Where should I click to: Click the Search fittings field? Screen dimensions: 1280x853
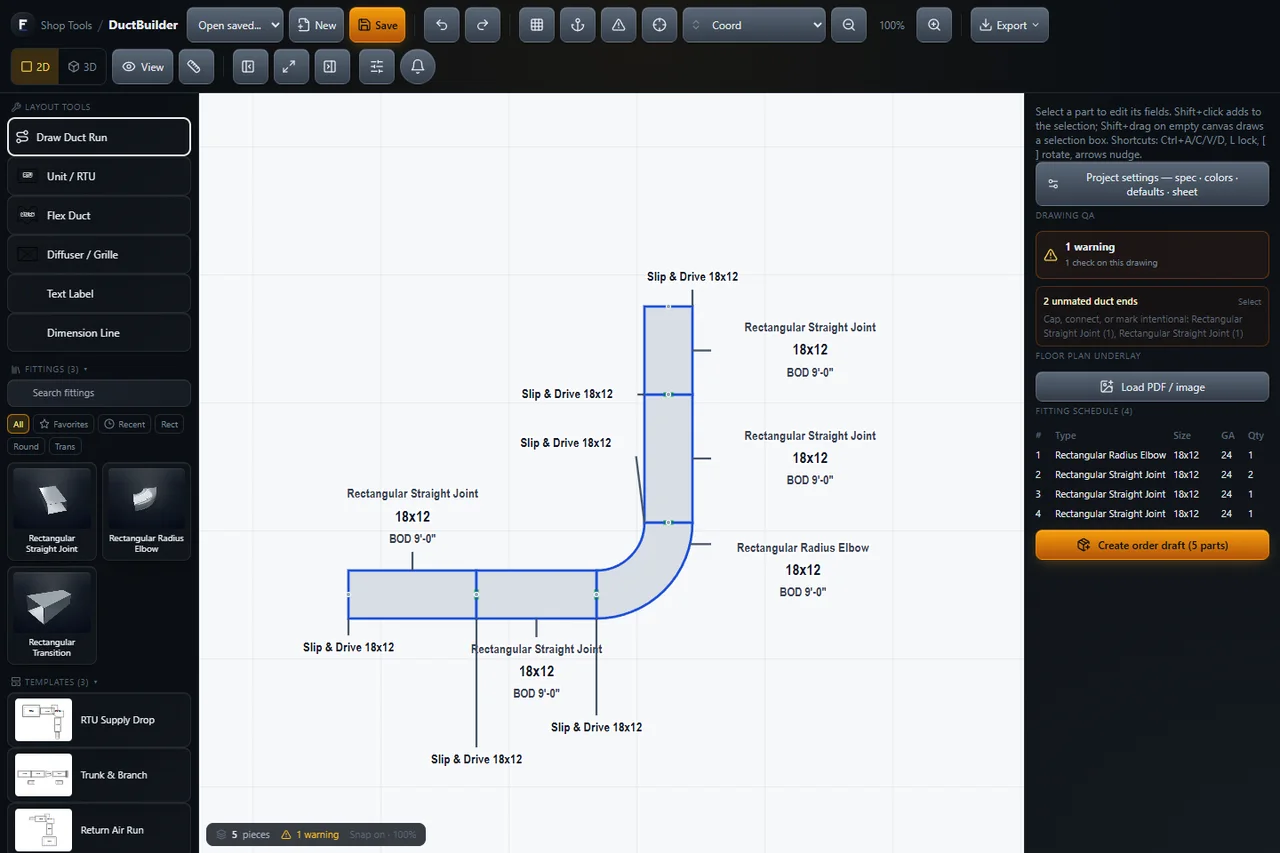coord(99,393)
